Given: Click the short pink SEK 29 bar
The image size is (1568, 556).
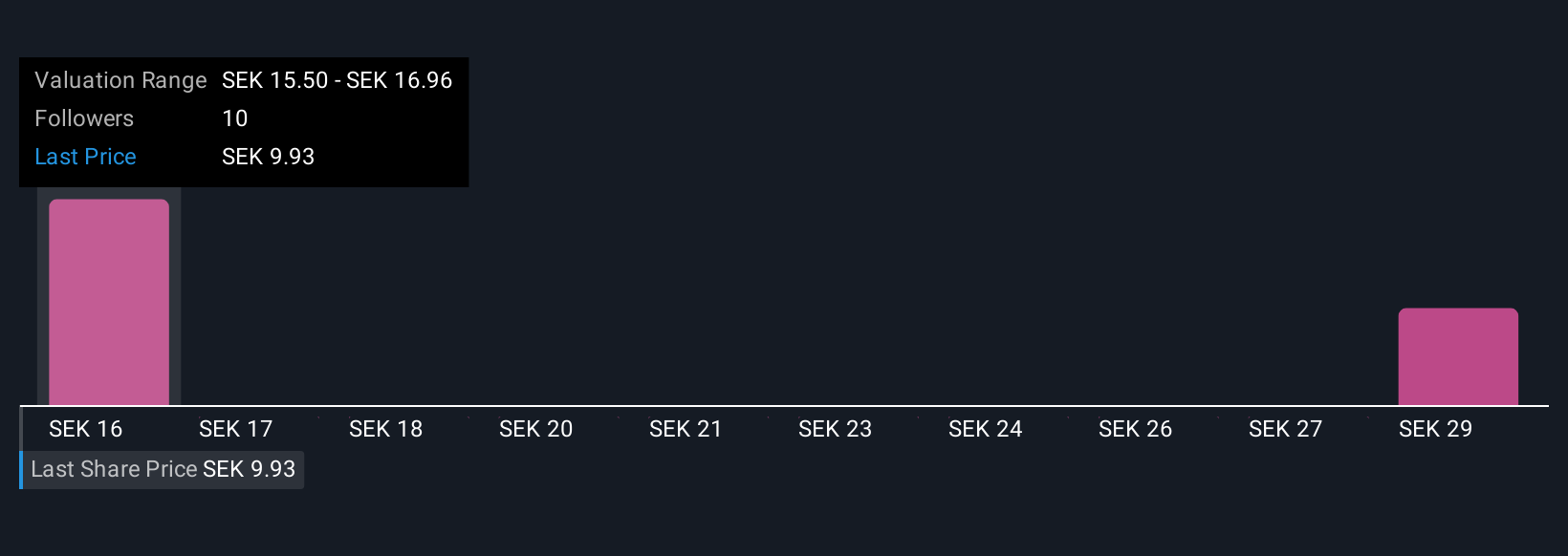Looking at the screenshot, I should [1458, 356].
